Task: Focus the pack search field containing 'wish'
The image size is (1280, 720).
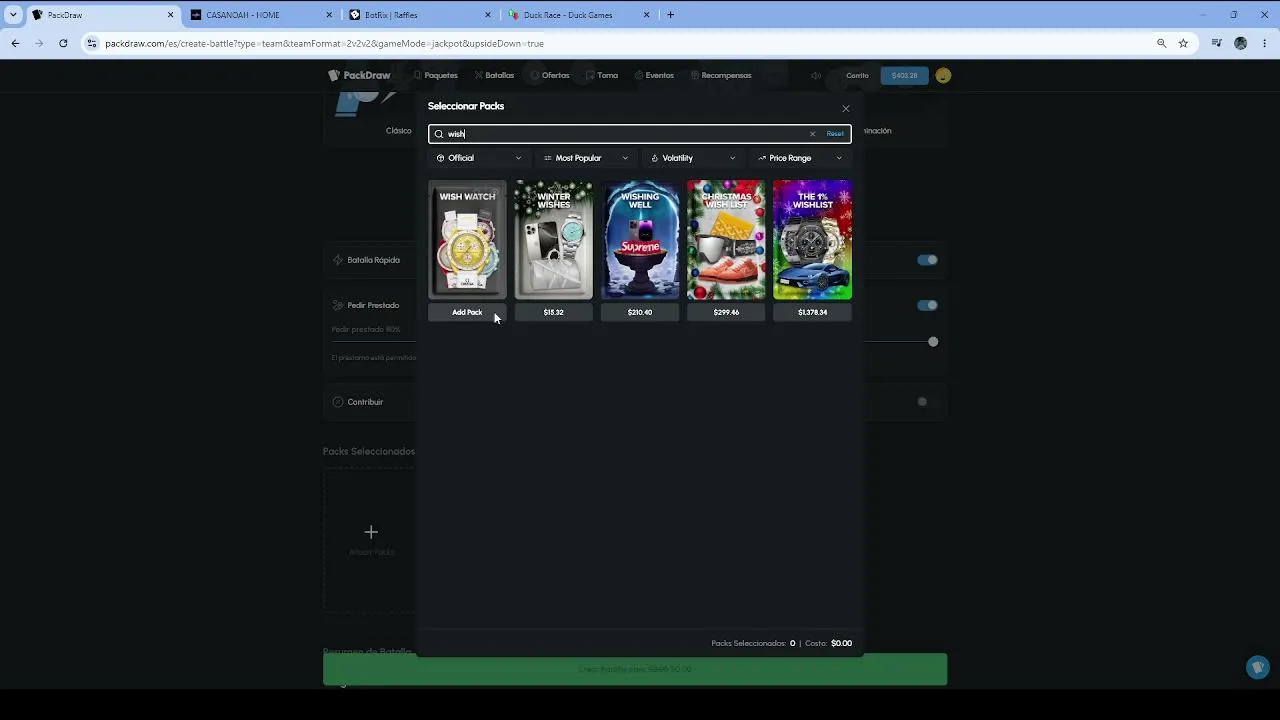Action: (x=639, y=134)
